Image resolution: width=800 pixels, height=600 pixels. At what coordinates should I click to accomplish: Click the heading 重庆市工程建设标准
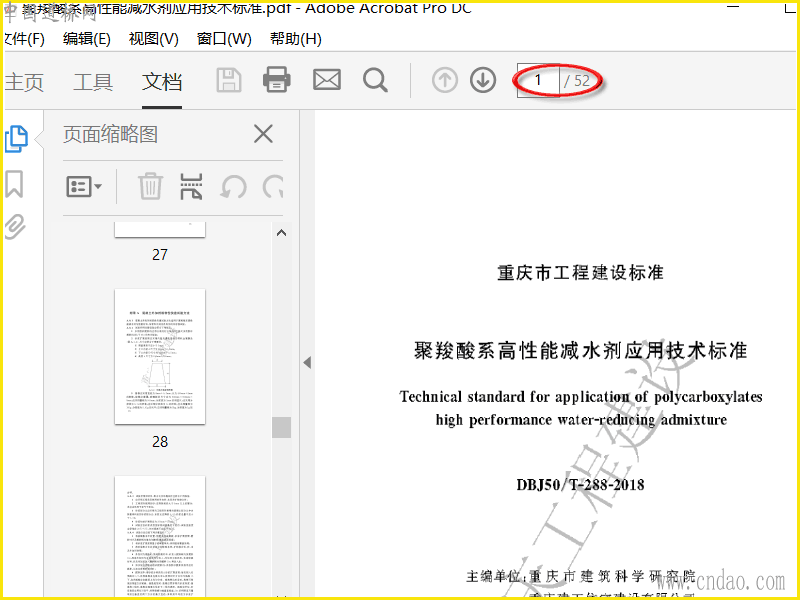coord(580,273)
